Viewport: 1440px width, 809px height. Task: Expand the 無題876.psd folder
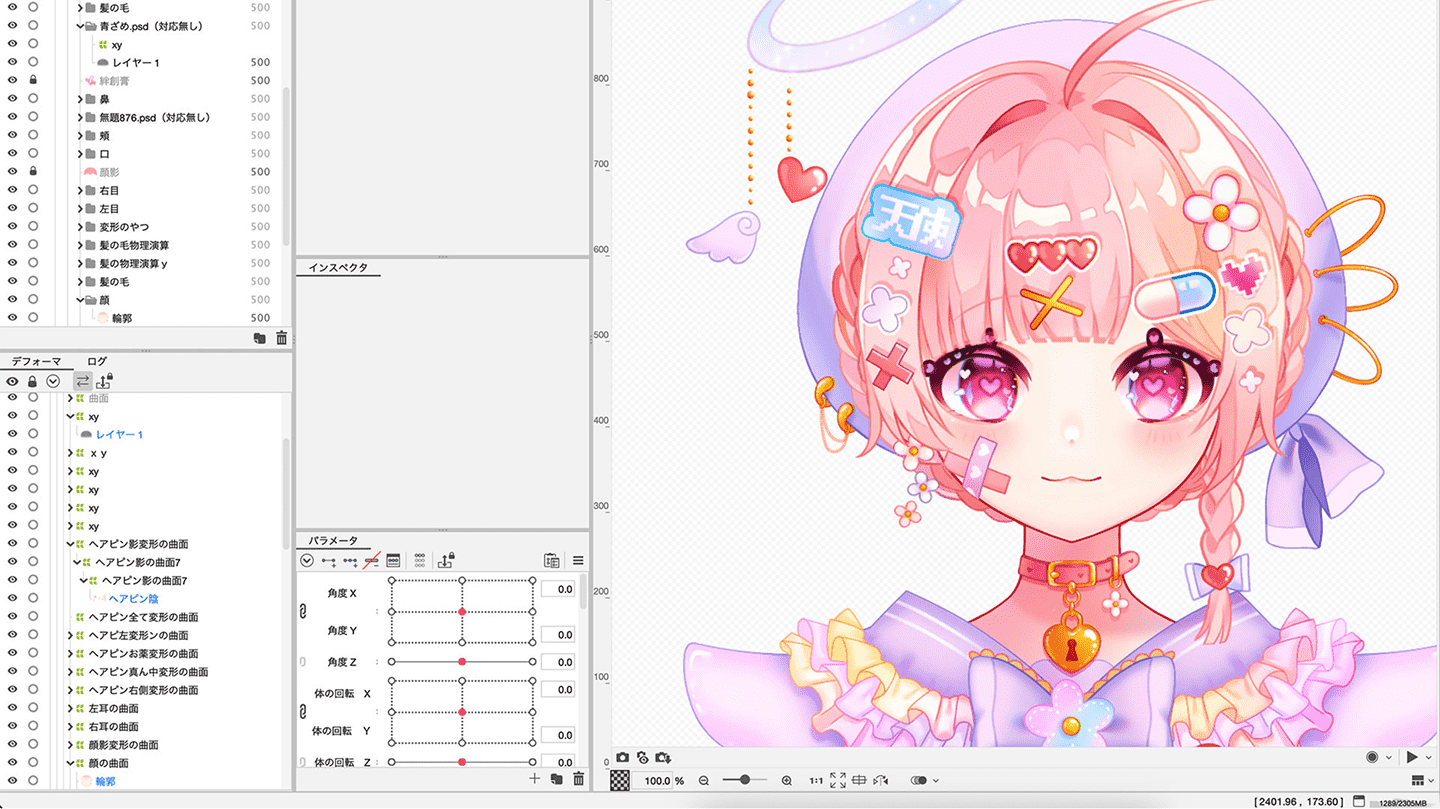click(80, 117)
